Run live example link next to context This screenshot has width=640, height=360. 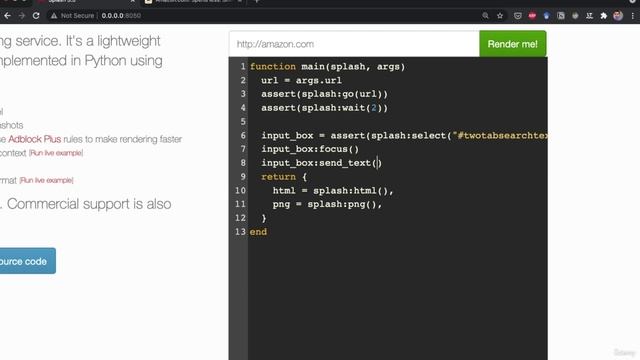(56, 153)
